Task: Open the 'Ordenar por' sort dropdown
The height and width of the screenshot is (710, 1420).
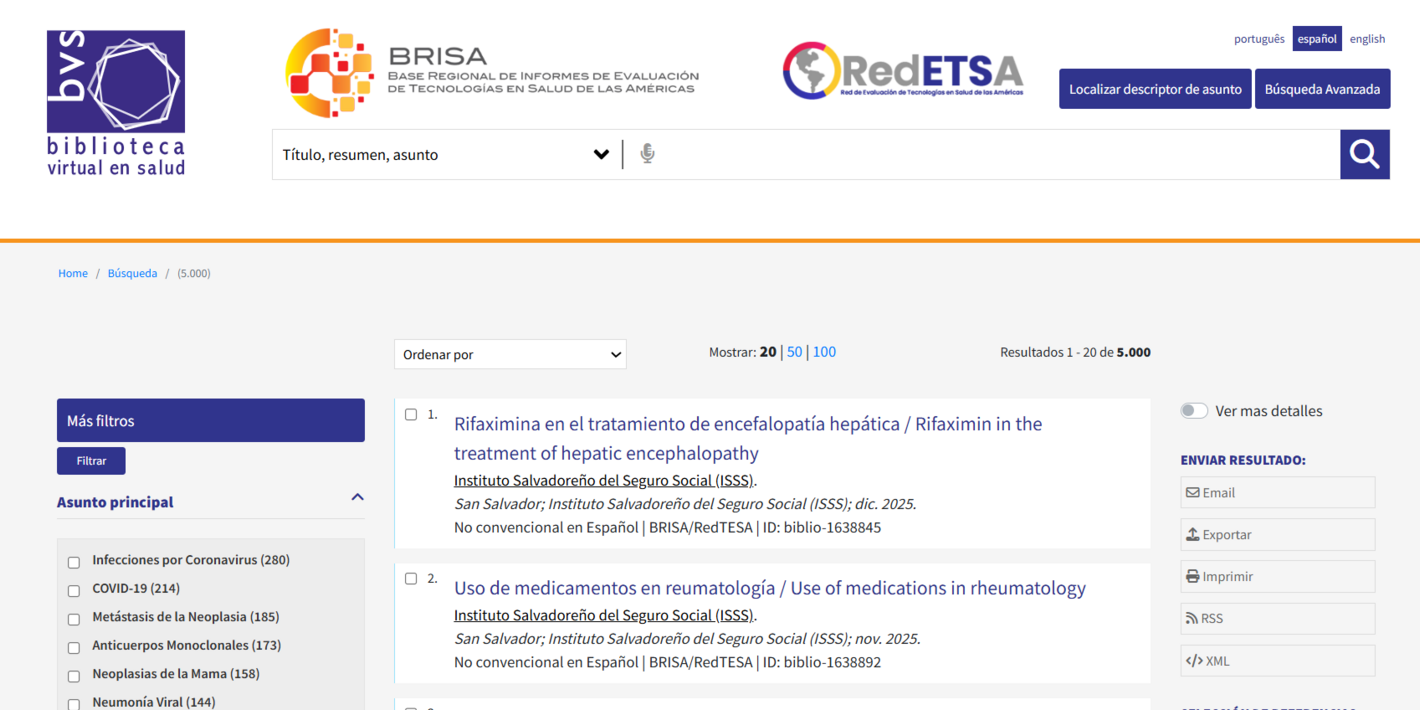Action: tap(510, 354)
